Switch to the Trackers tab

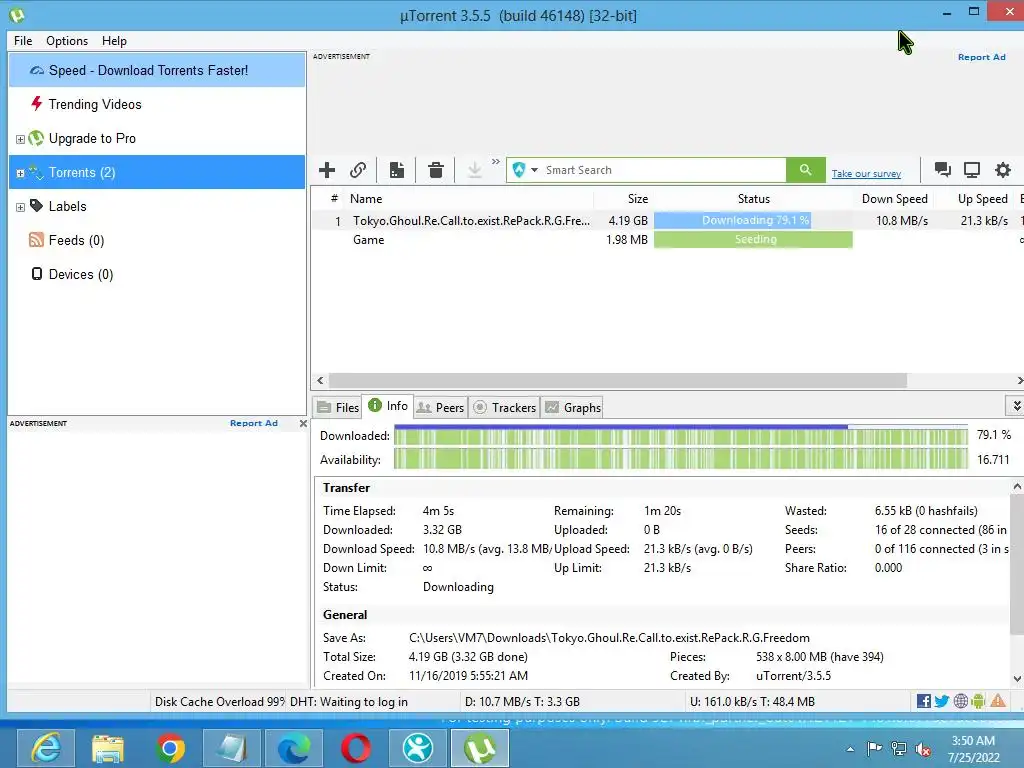[x=504, y=408]
